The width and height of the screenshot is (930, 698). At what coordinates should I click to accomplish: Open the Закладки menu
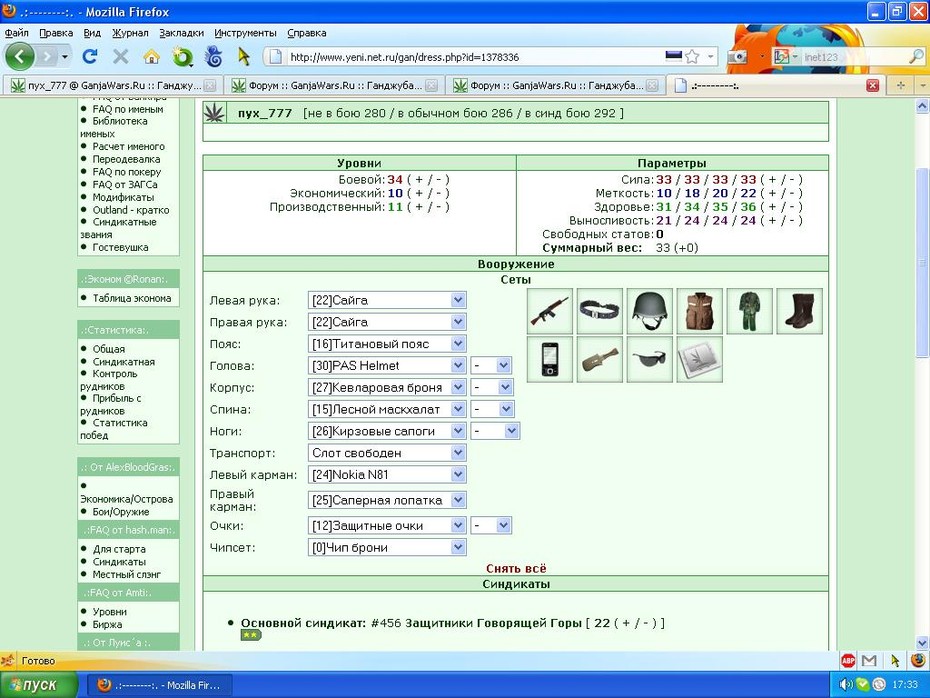181,33
